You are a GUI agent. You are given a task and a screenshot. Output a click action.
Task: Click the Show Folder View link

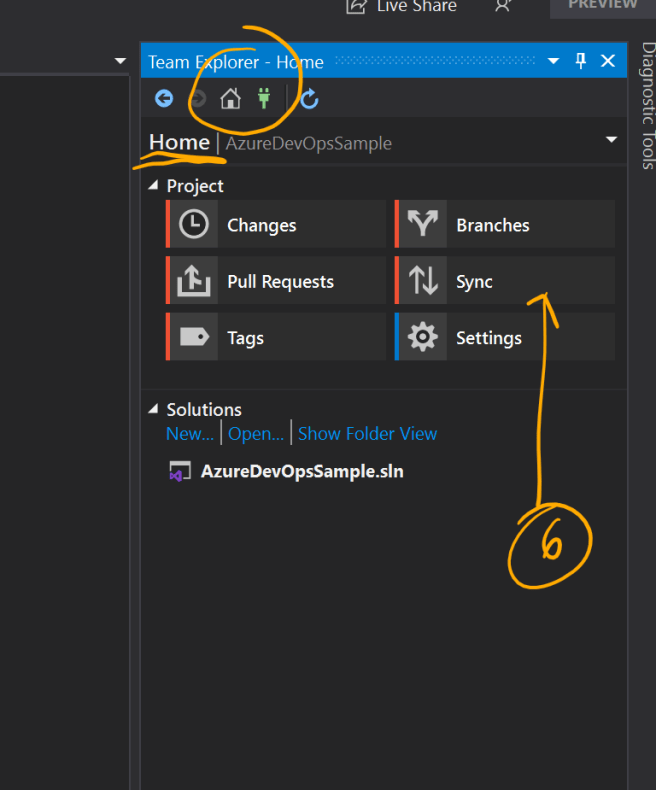(x=367, y=433)
